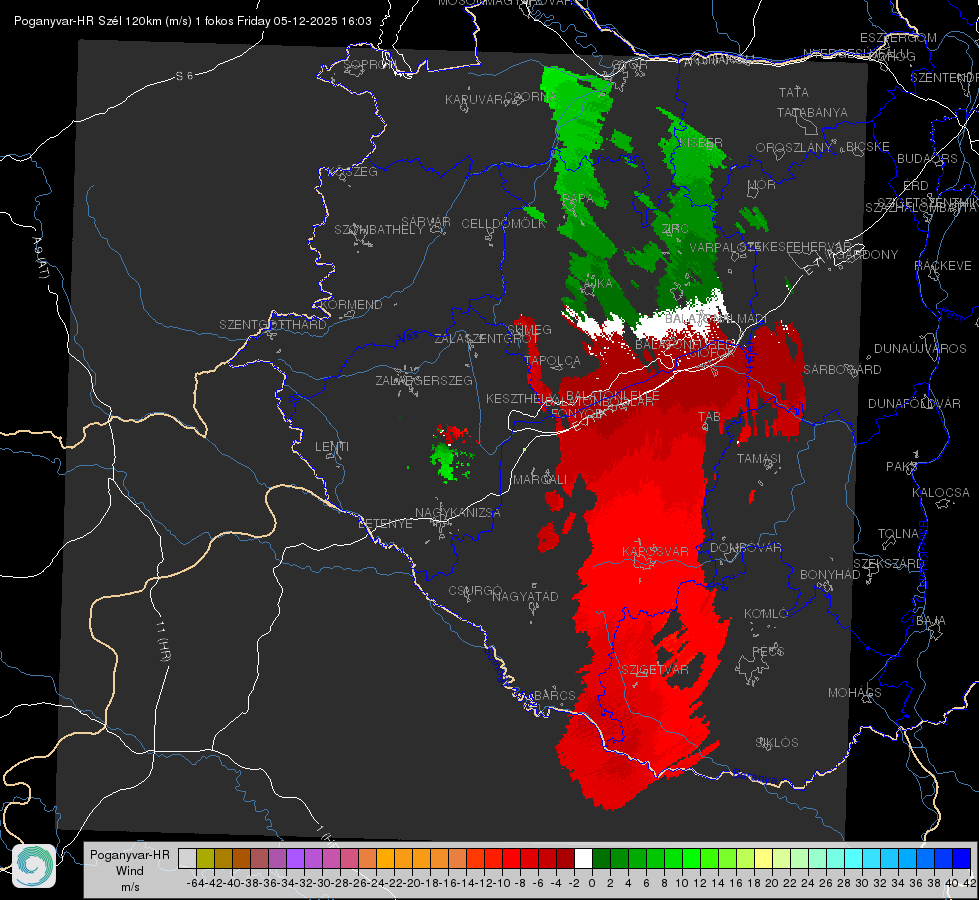Click the SZOMBATHELY city label
The height and width of the screenshot is (900, 979).
click(378, 230)
